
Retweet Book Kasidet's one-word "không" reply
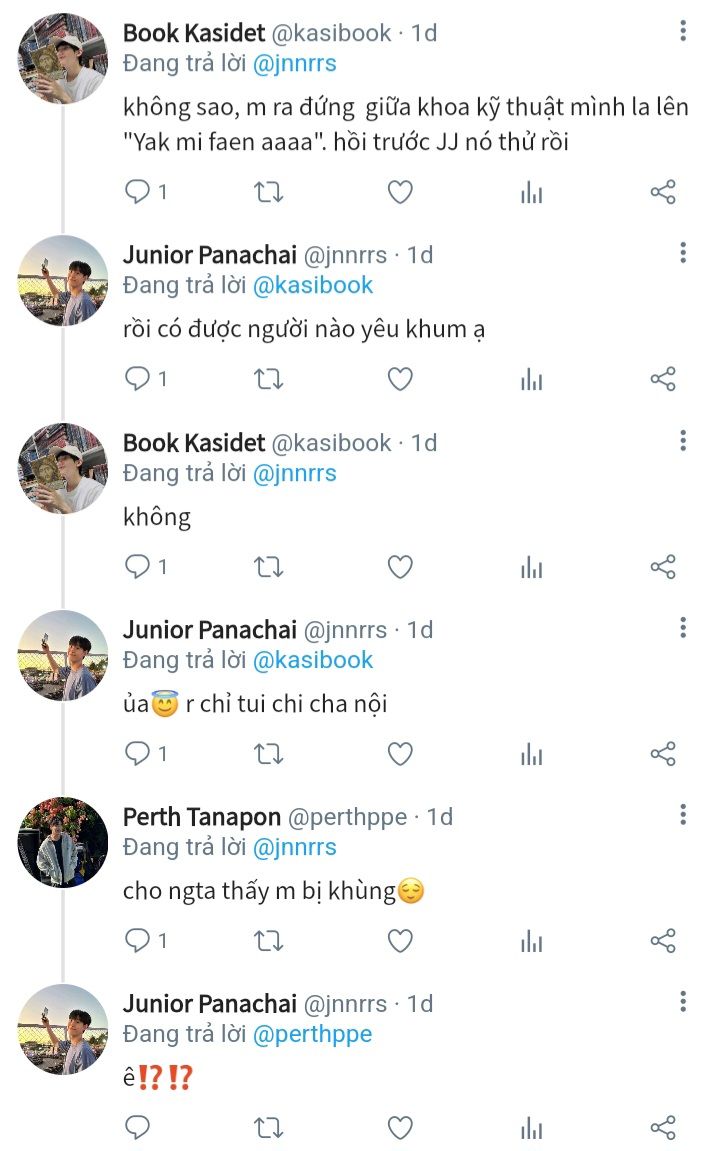coord(268,567)
